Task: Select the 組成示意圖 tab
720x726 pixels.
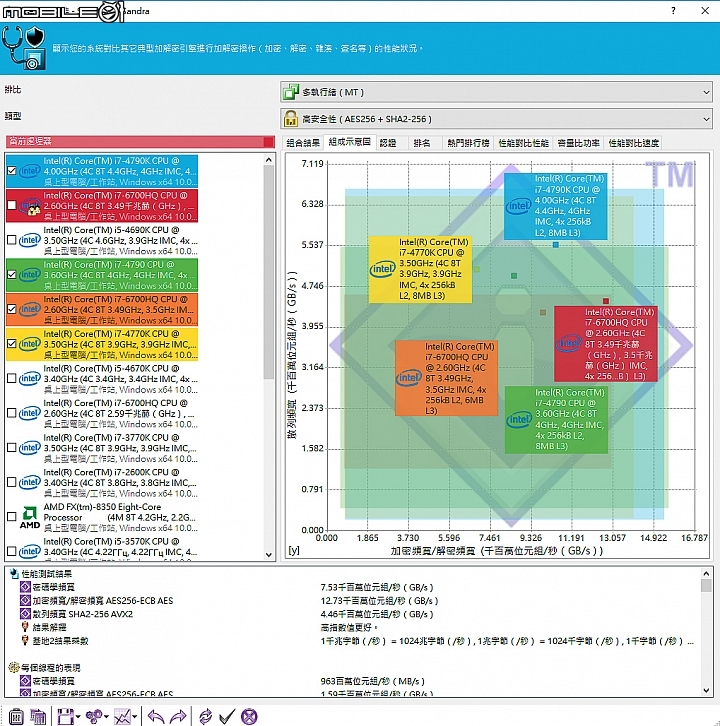Action: [350, 142]
